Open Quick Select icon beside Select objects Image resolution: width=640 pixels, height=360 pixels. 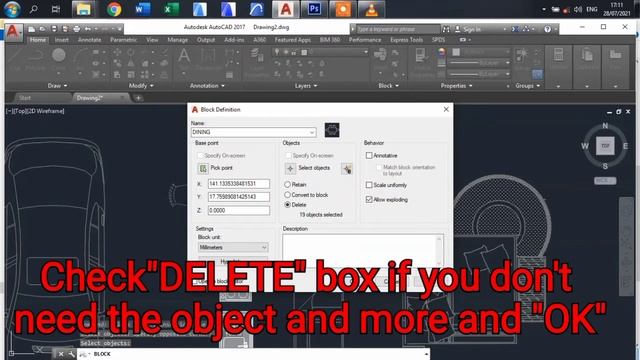point(347,169)
